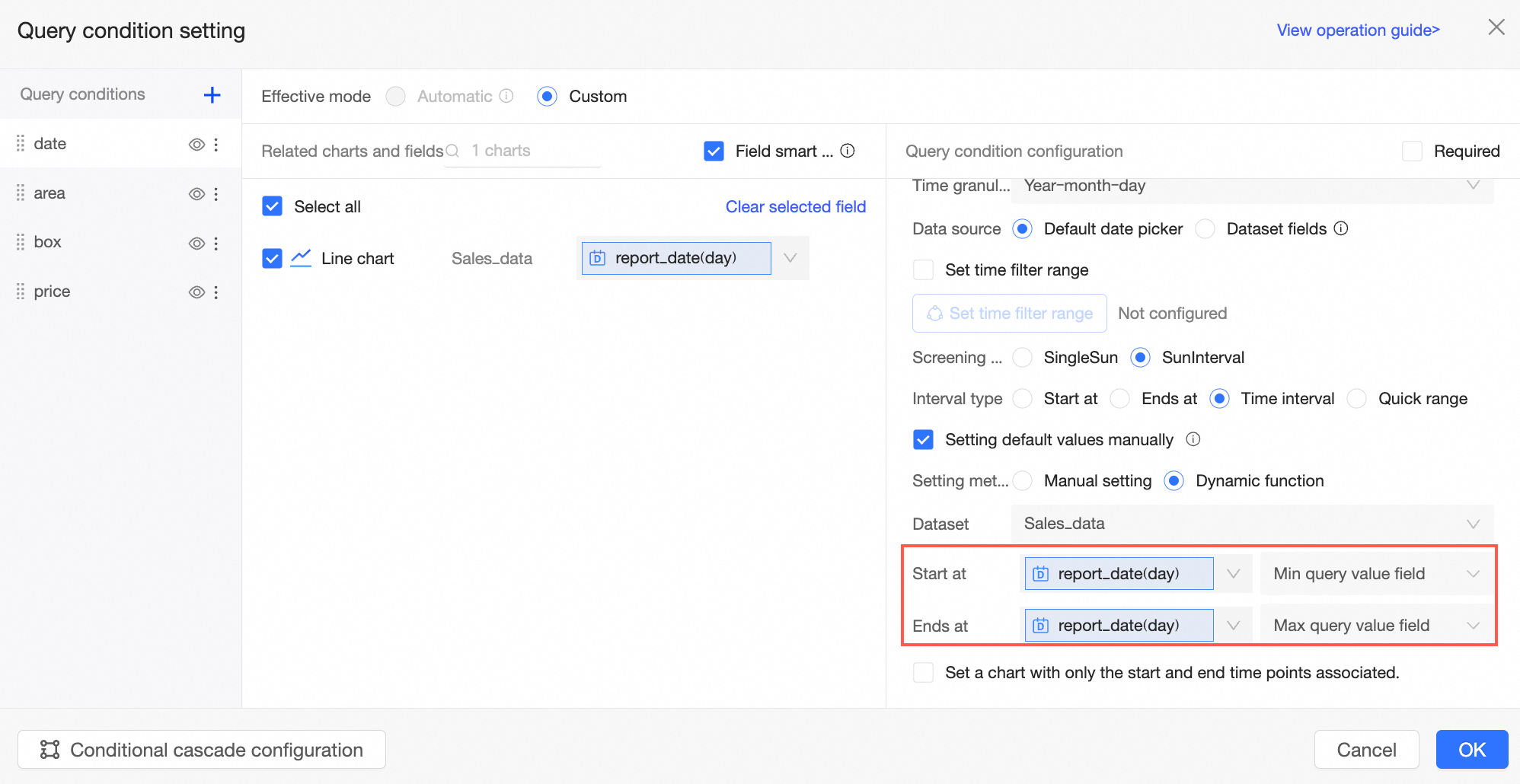
Task: Expand the Start at field dropdown arrow
Action: click(x=1234, y=574)
